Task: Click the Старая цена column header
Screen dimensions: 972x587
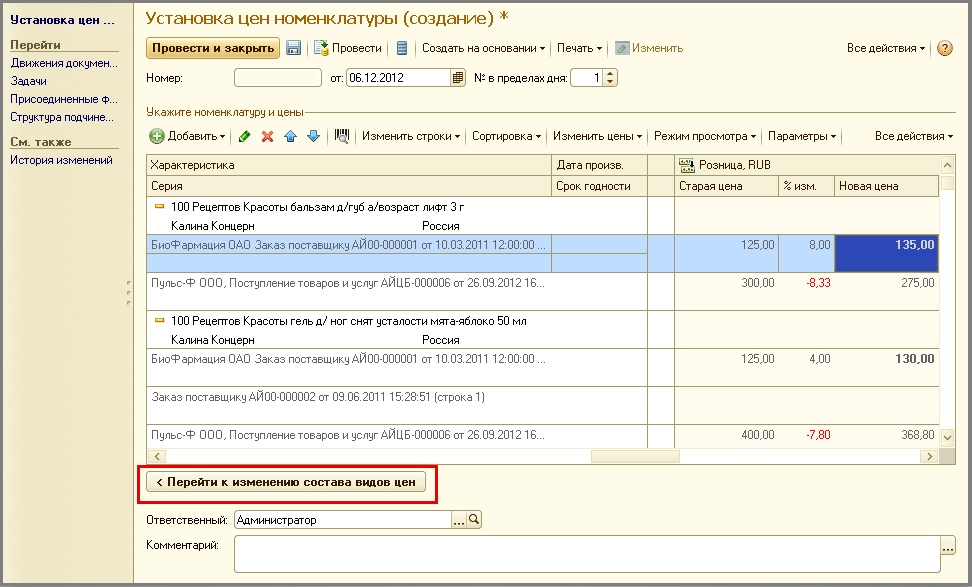Action: point(727,186)
